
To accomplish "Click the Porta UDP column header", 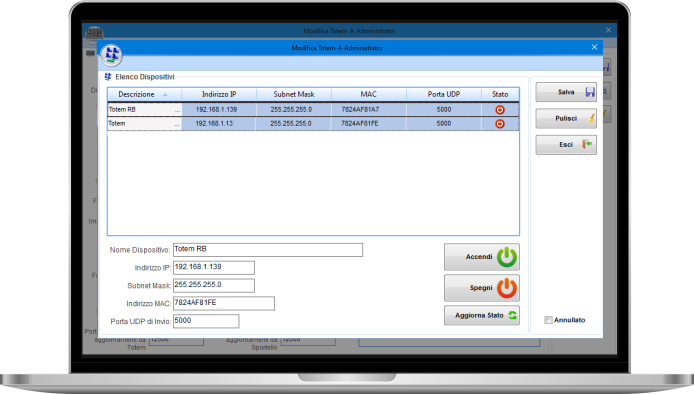I will point(444,94).
